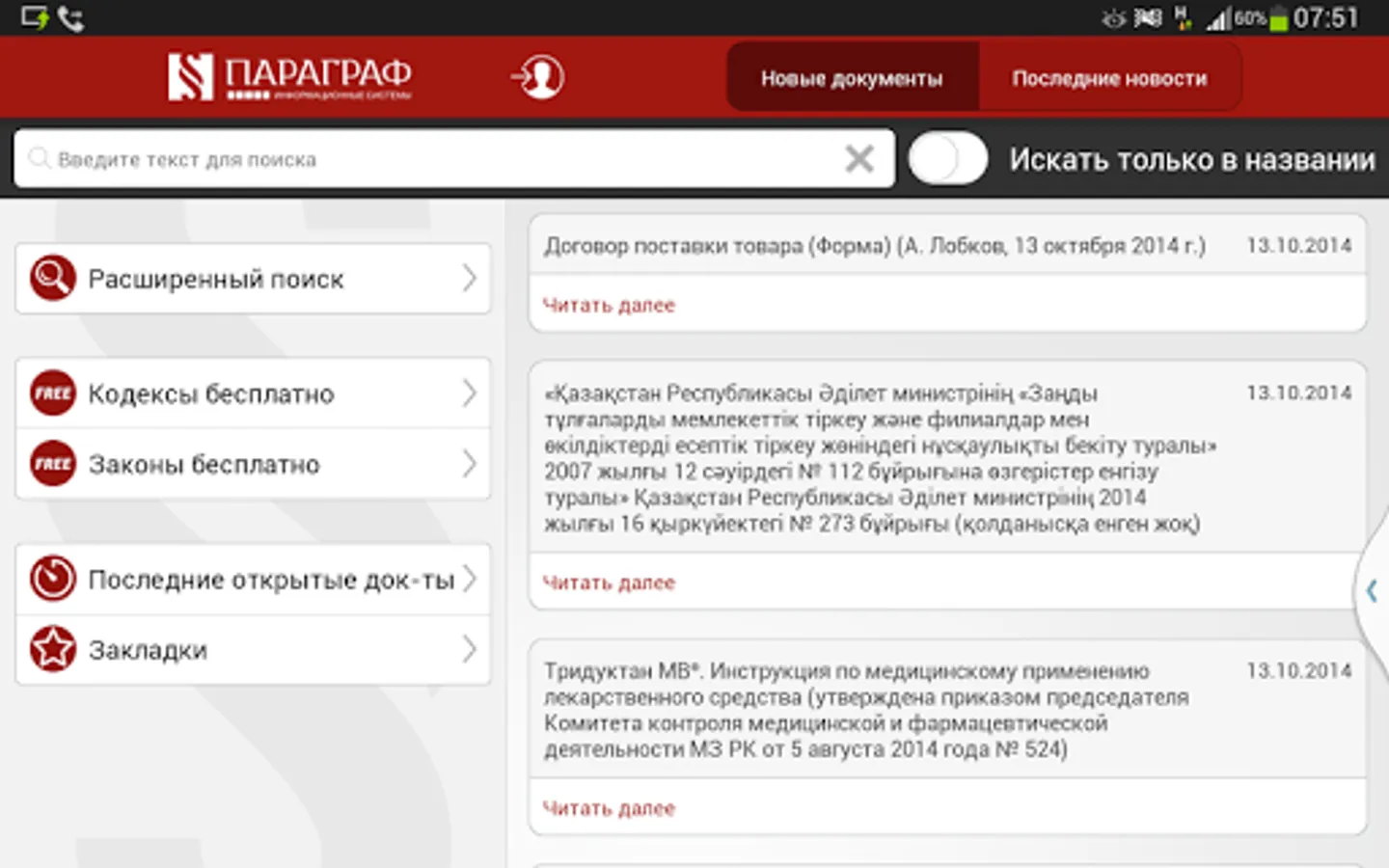
Task: Switch to the Последние новости tab
Action: click(1109, 77)
